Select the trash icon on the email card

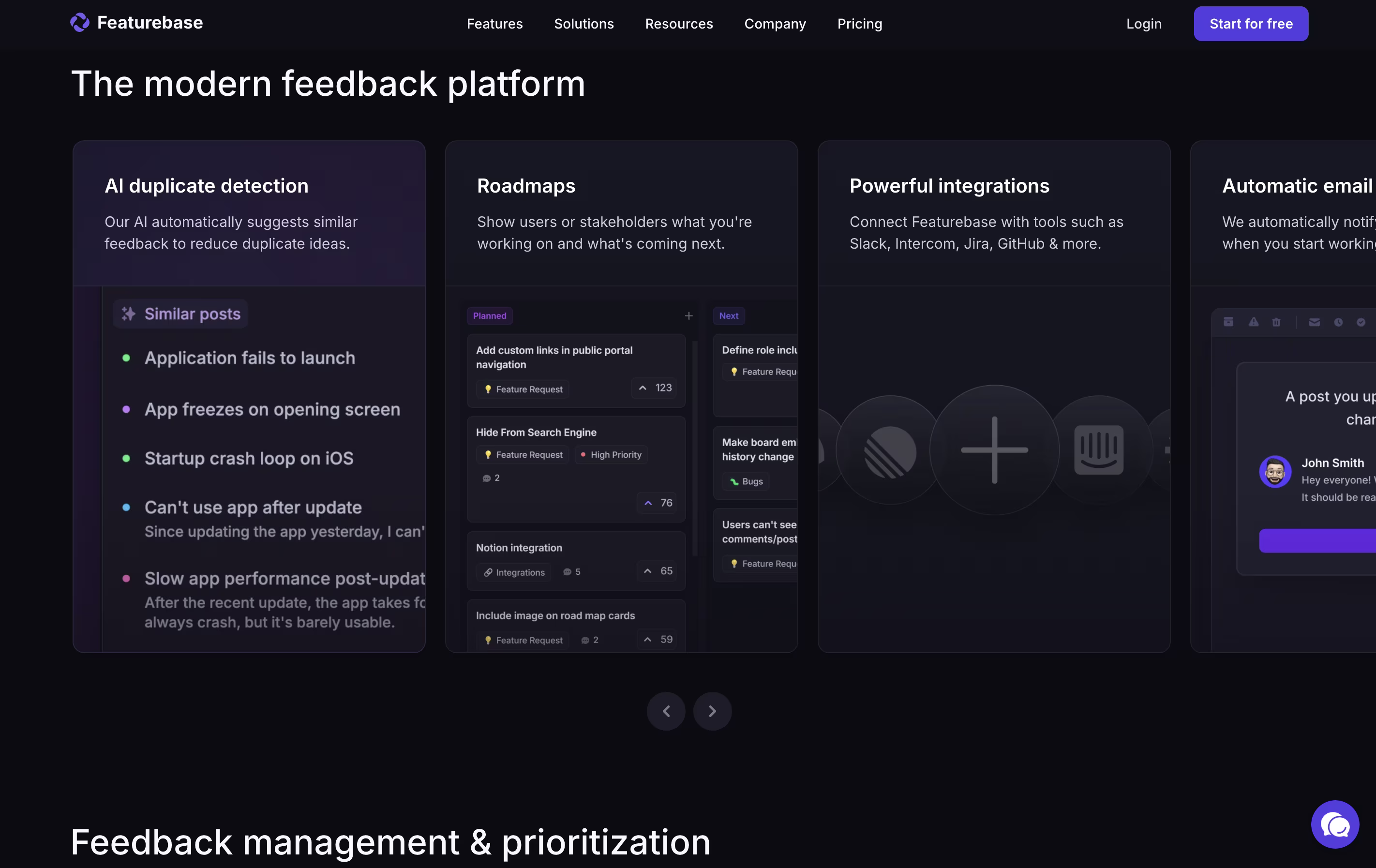1276,322
